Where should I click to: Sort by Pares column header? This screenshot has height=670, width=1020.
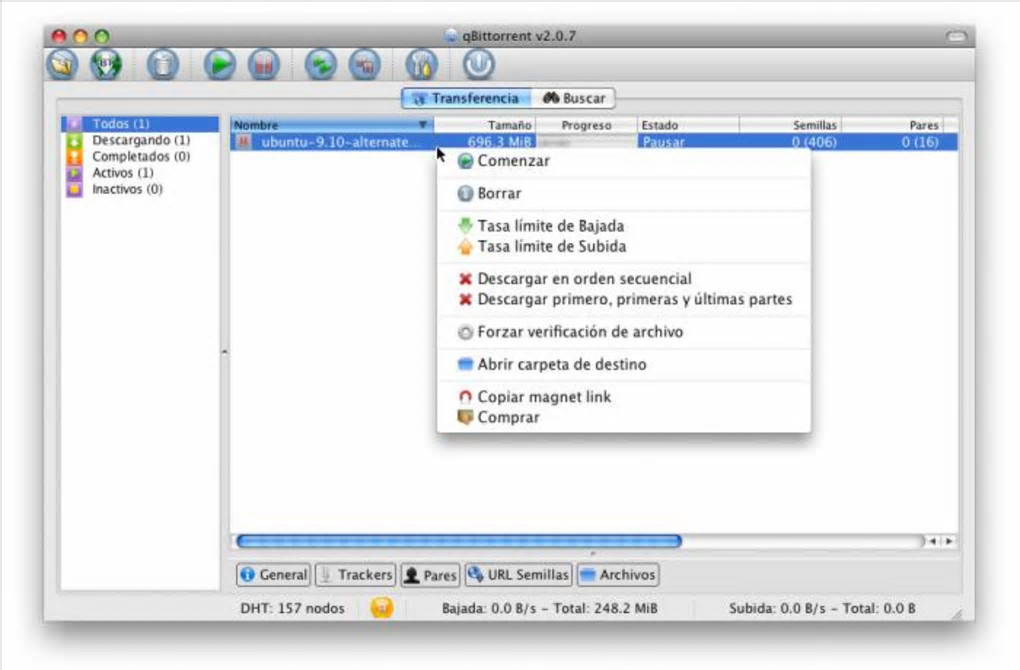(892, 125)
